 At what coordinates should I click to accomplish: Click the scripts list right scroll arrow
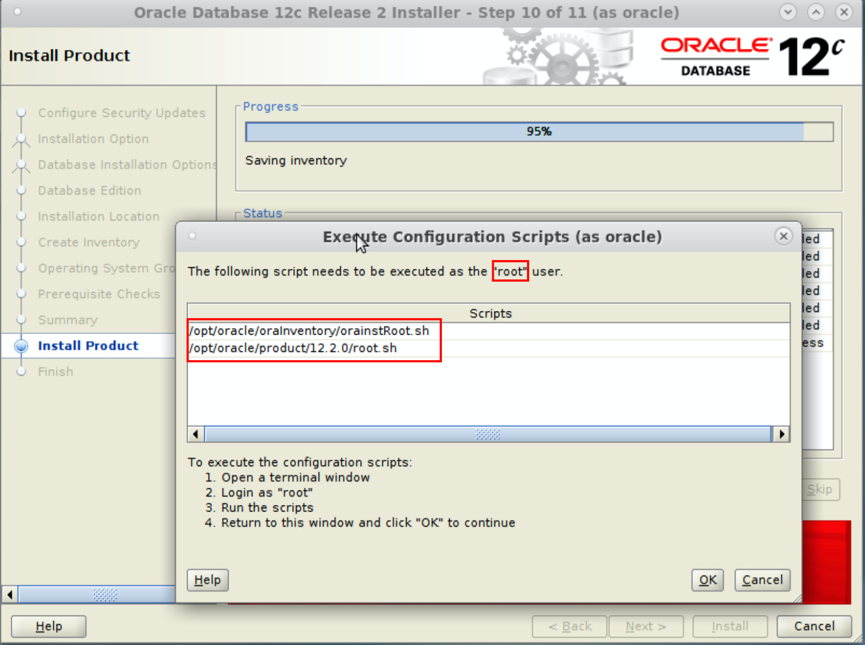[x=782, y=434]
